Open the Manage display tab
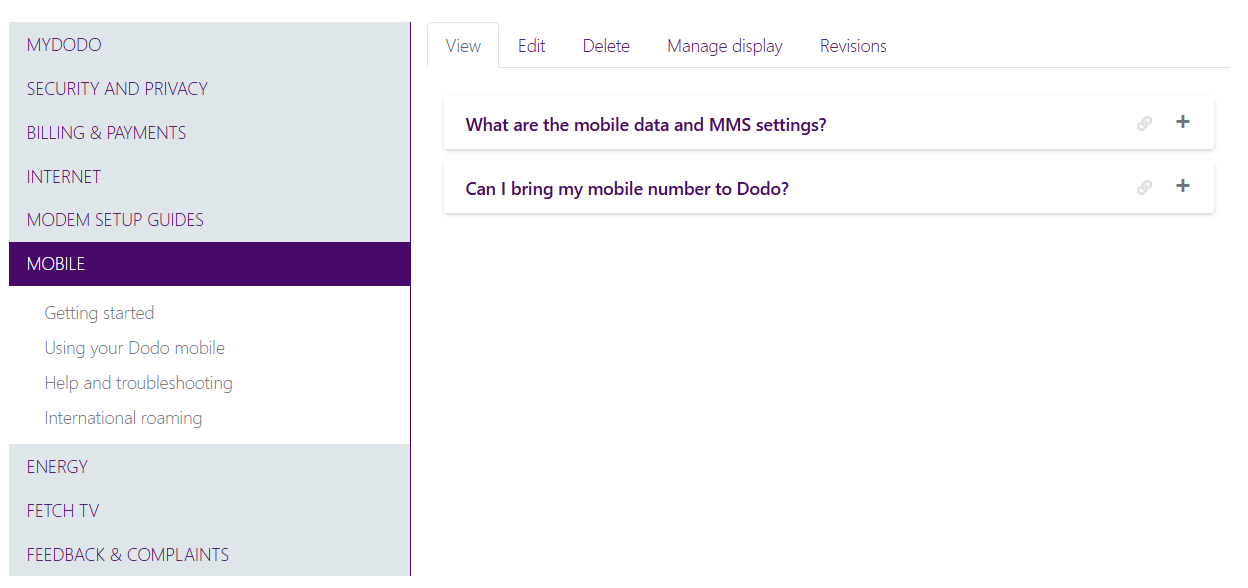The image size is (1248, 588). pos(724,46)
